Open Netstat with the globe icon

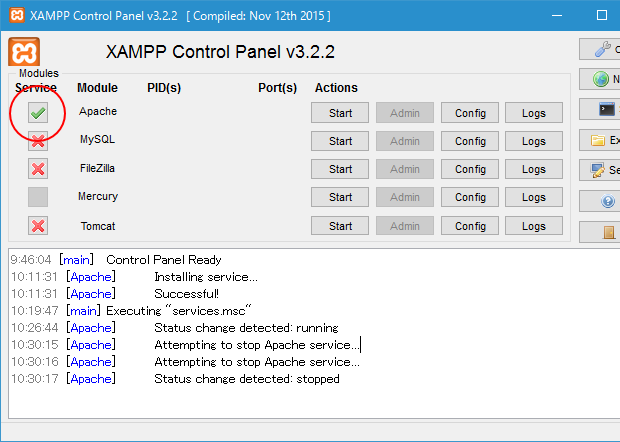(601, 80)
